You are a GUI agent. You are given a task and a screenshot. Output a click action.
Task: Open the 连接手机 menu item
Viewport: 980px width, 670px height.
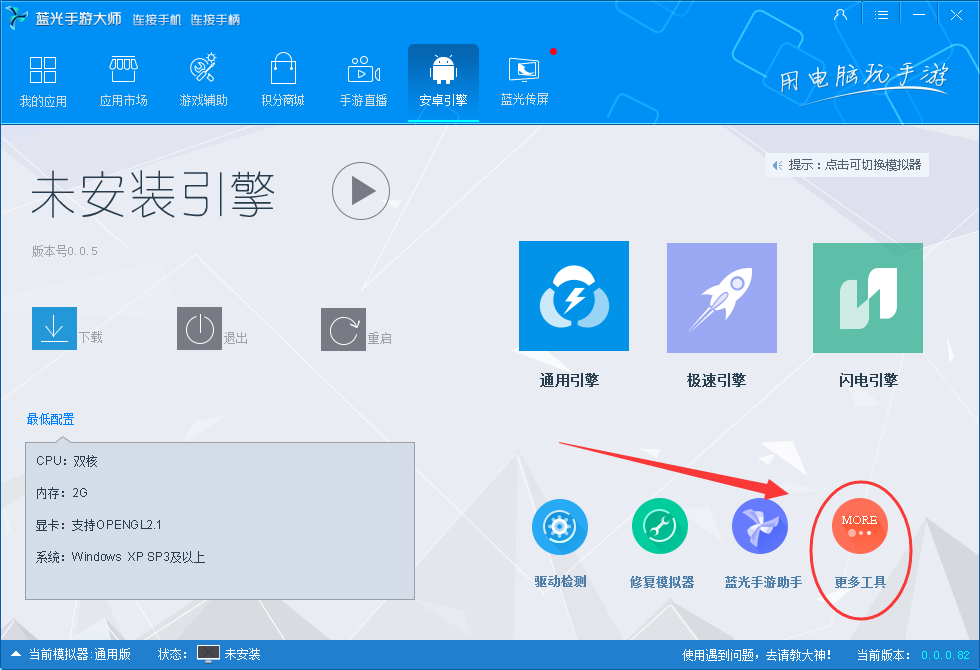157,19
